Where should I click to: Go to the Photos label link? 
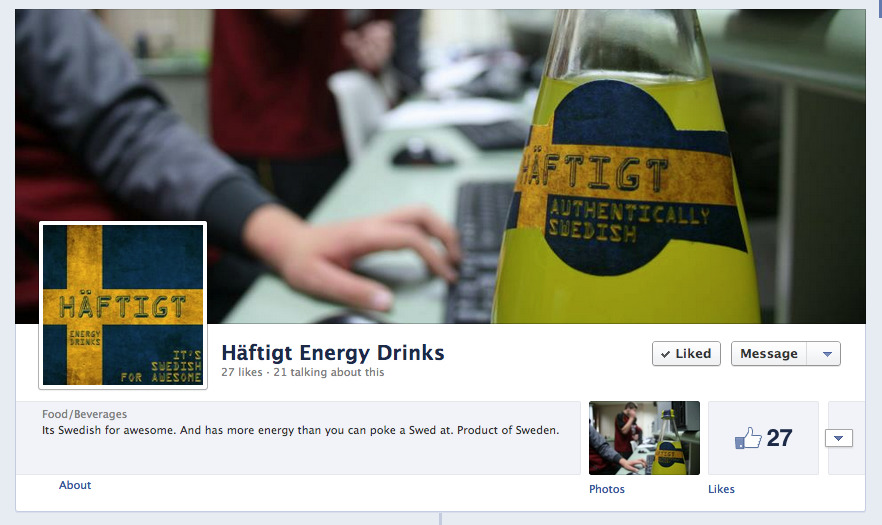tap(607, 489)
